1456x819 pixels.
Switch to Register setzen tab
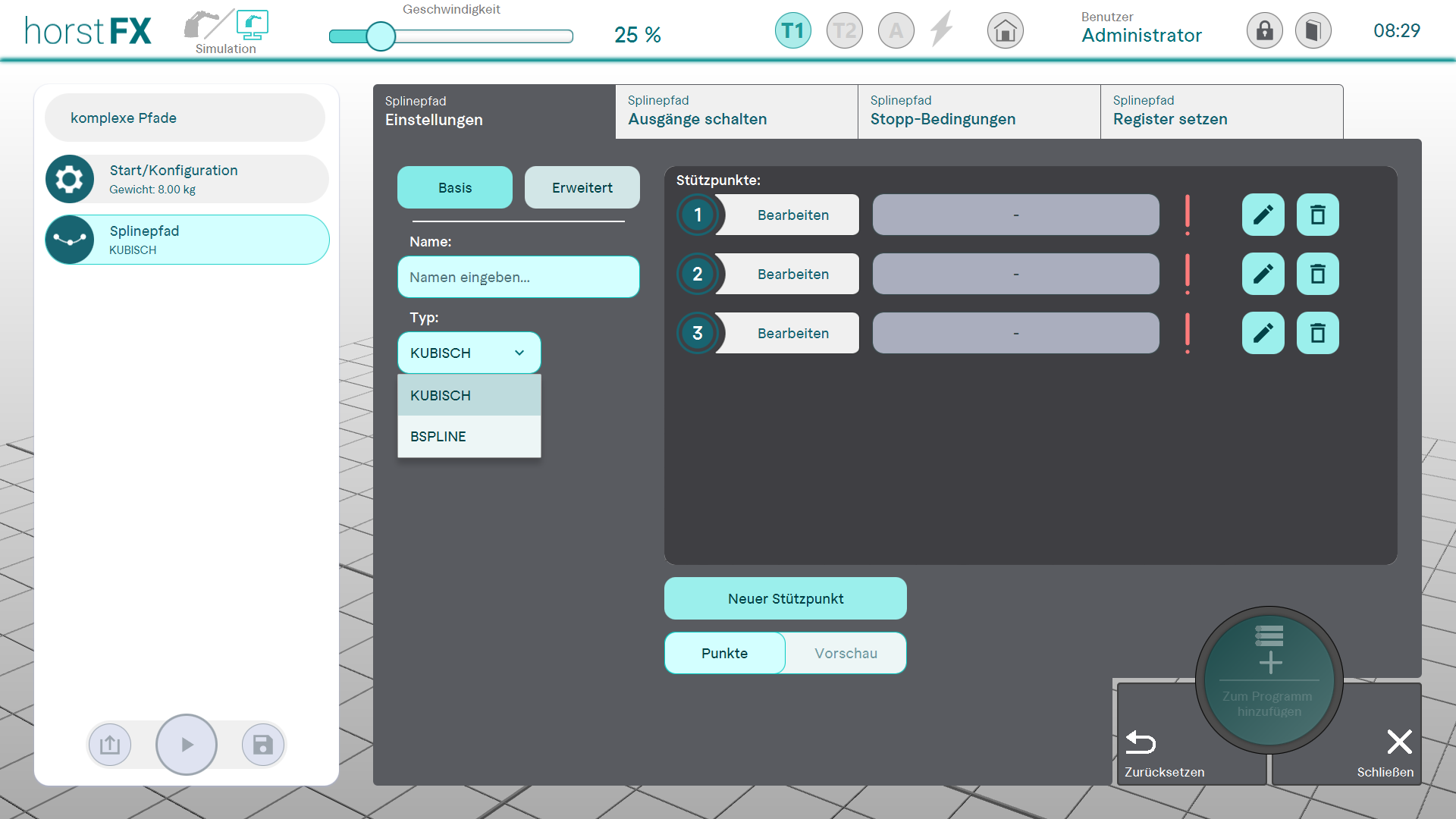(x=1221, y=111)
